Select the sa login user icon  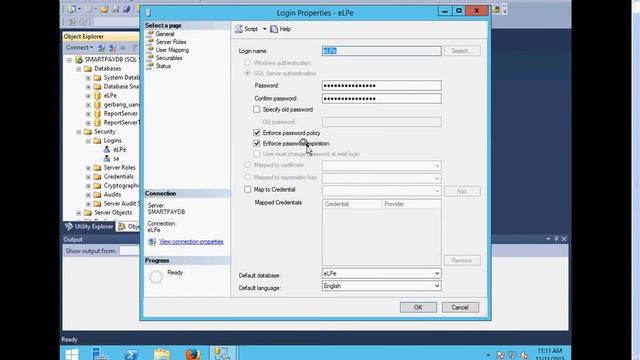(x=107, y=158)
